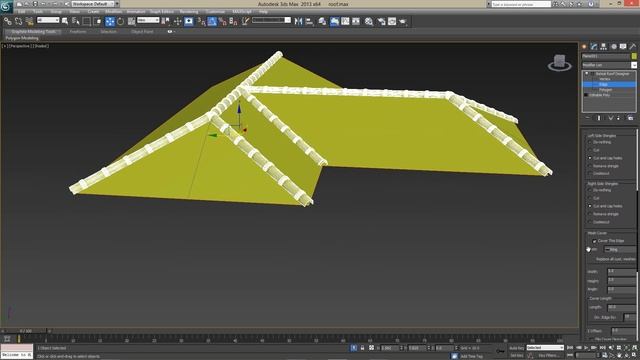Viewport: 640px width, 360px height.
Task: Open the Rendering menu
Action: pos(189,12)
